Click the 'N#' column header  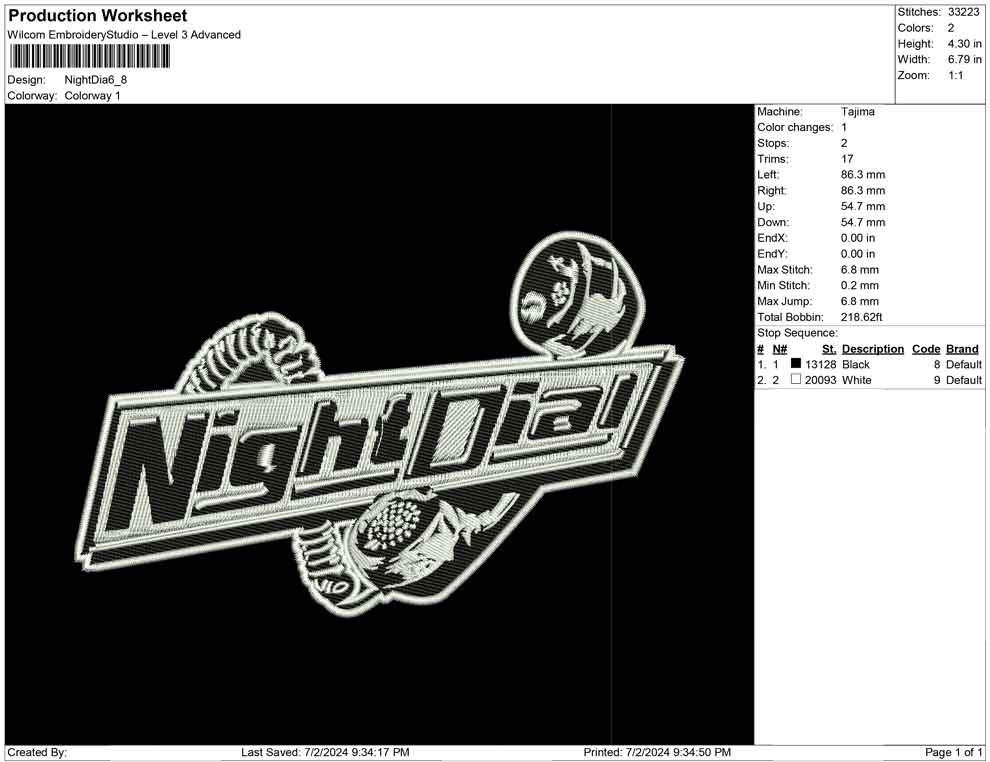780,349
